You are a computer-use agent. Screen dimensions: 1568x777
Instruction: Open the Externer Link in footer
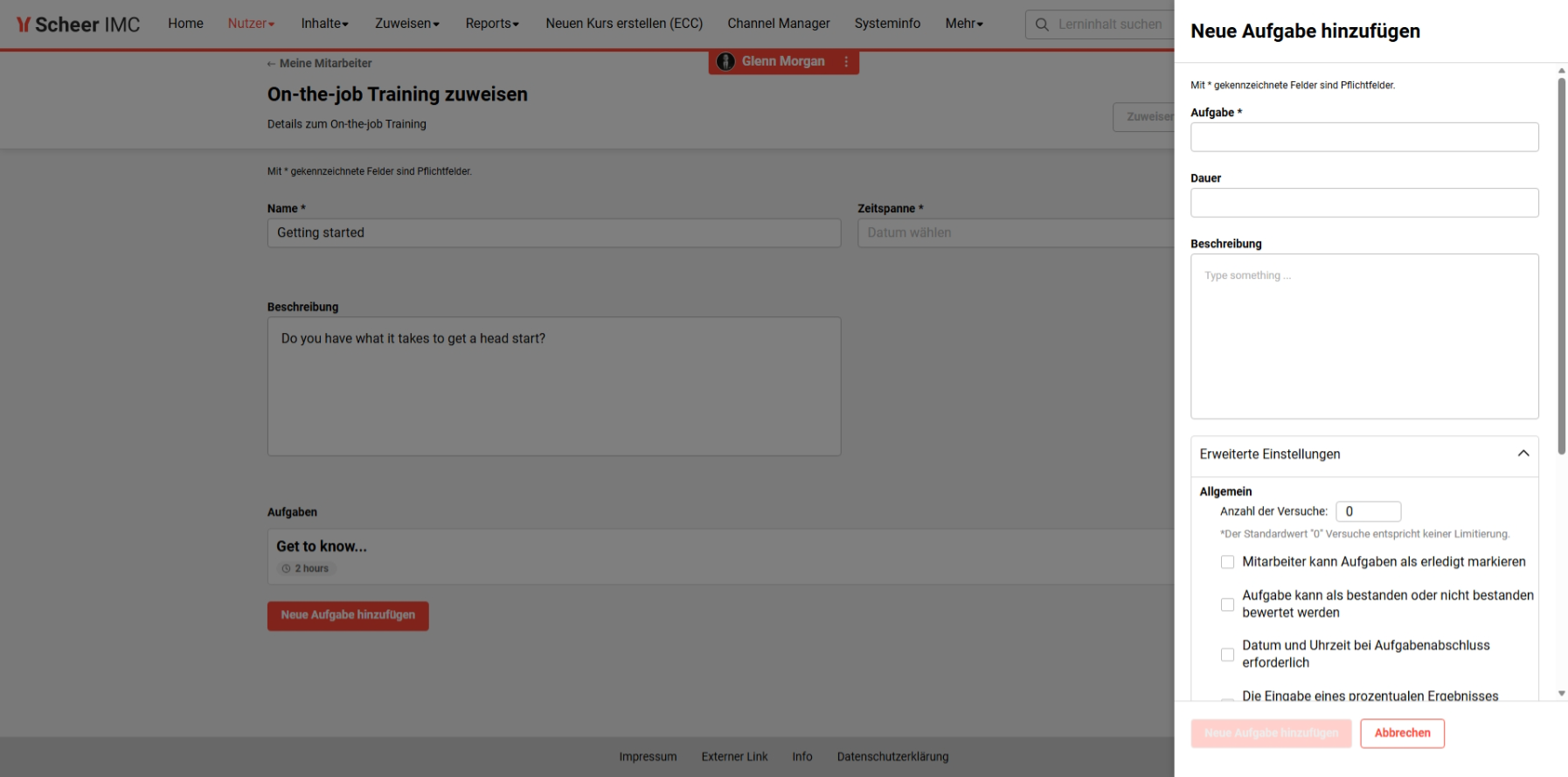(734, 757)
